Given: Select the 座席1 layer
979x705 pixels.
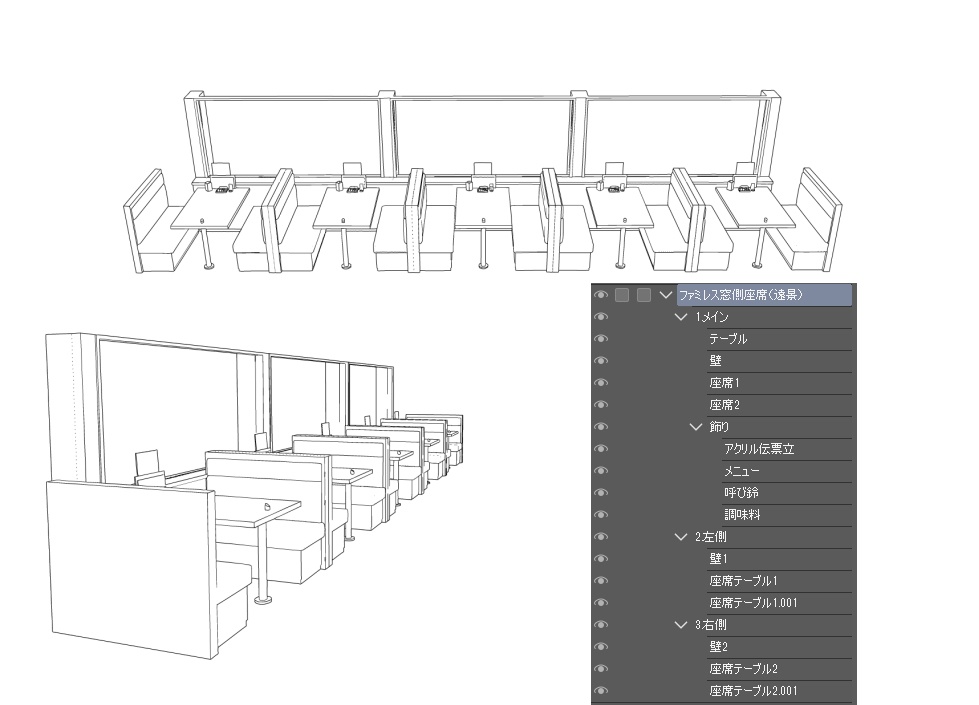Looking at the screenshot, I should (x=725, y=383).
